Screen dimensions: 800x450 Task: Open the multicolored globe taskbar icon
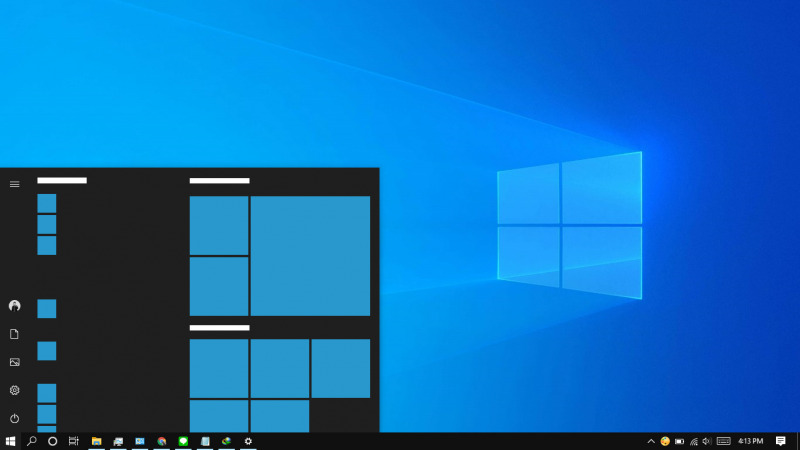coord(227,441)
